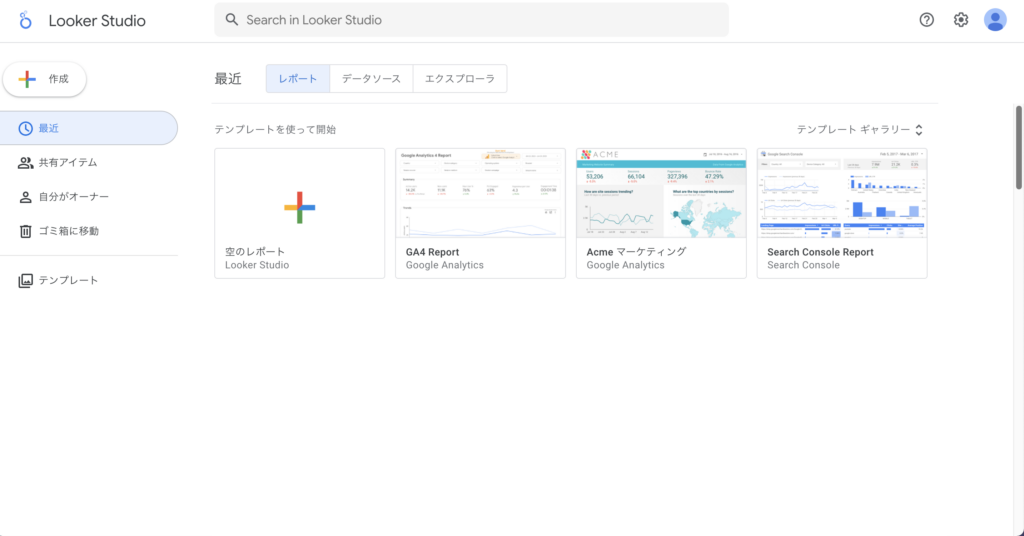Click the plus icon in 空のレポート card
1024x536 pixels.
click(300, 208)
